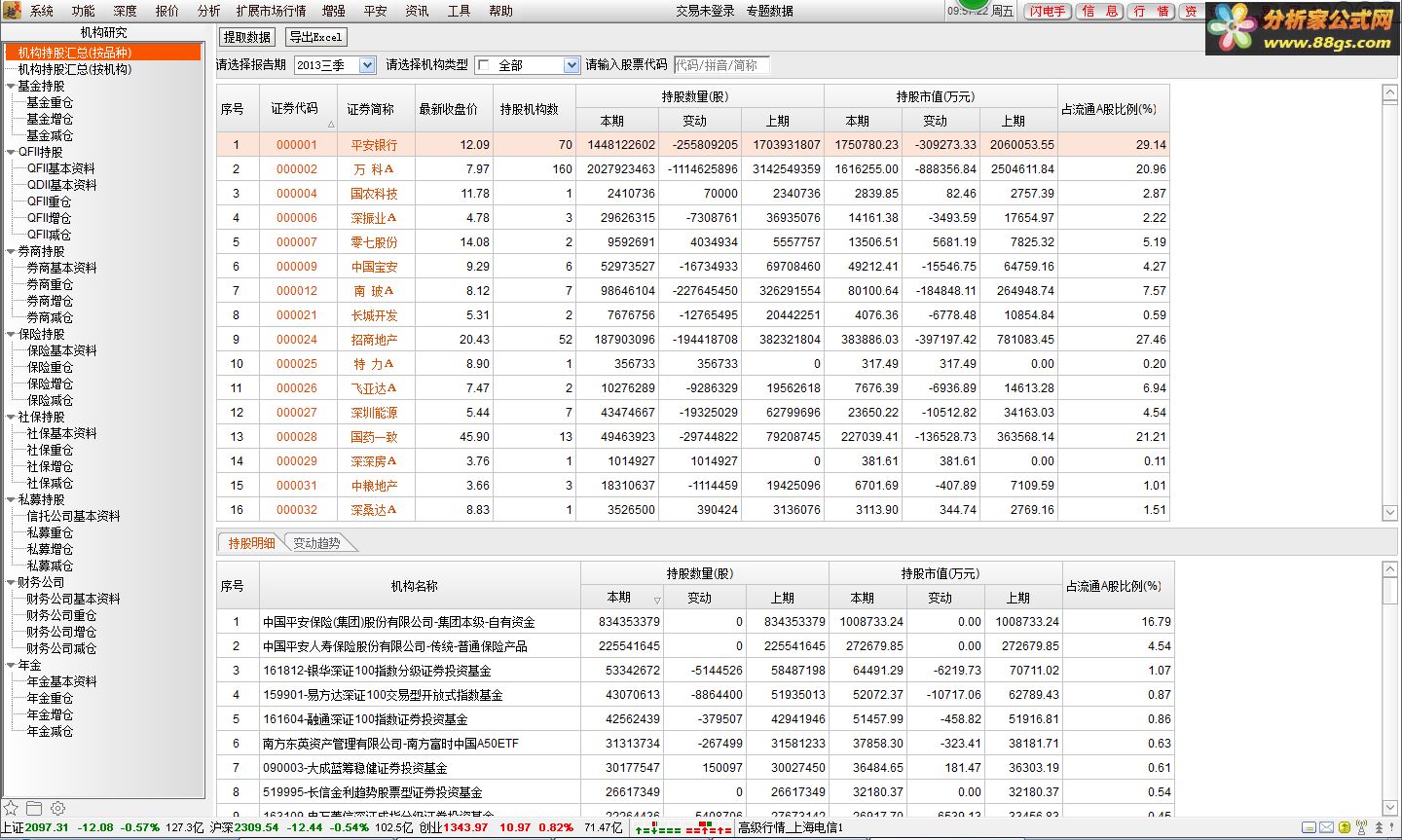The image size is (1402, 840).
Task: Select 社保增仓 in the tree
Action: click(50, 466)
